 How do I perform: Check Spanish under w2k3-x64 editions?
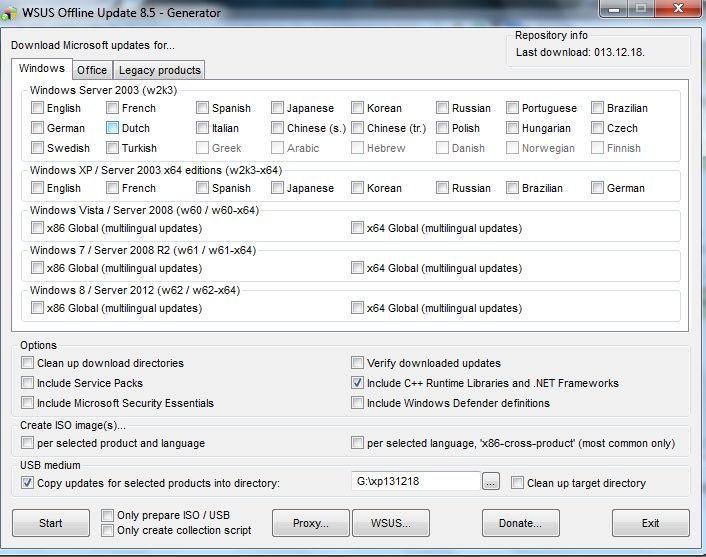point(203,188)
